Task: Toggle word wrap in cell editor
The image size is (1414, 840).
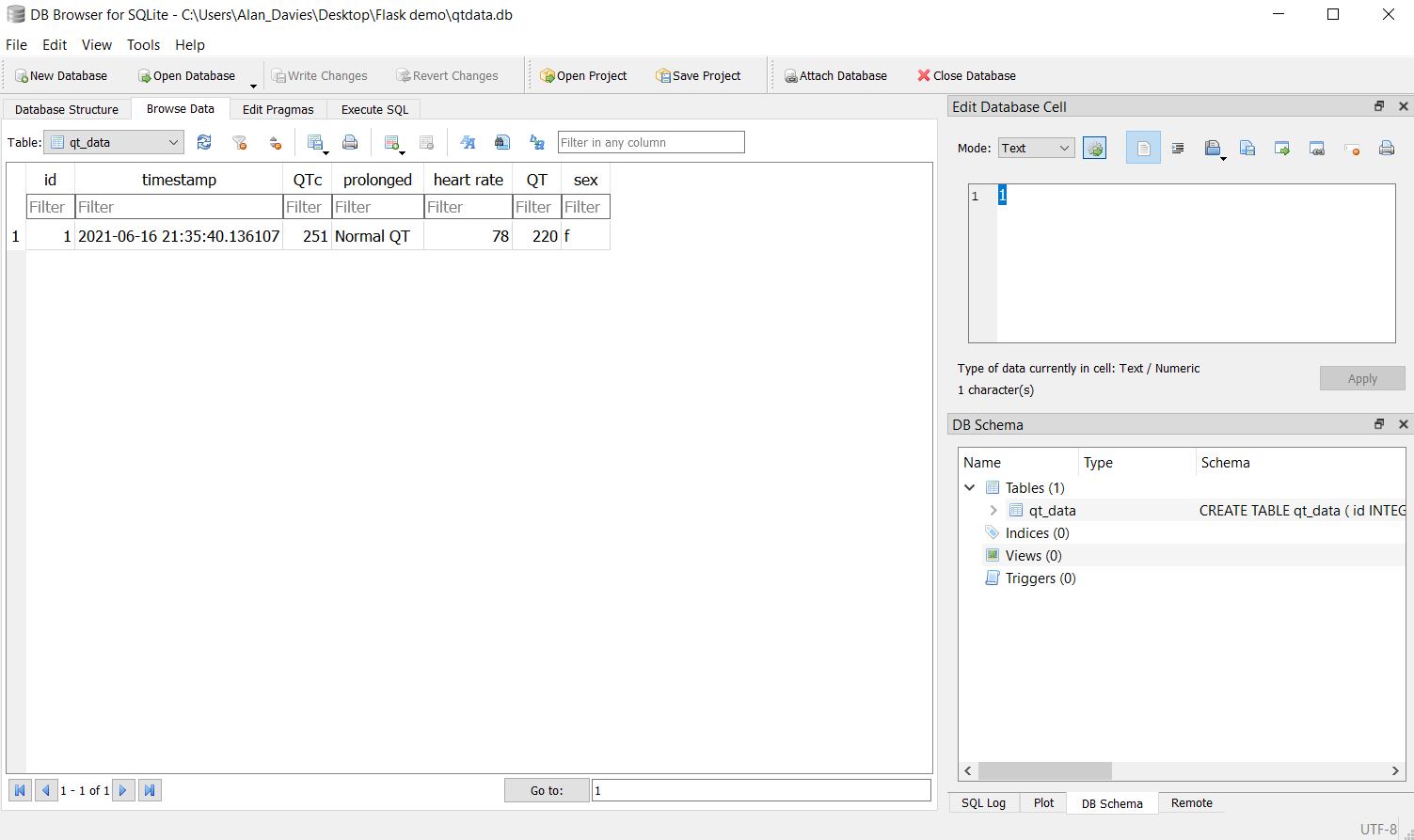Action: 1143,149
